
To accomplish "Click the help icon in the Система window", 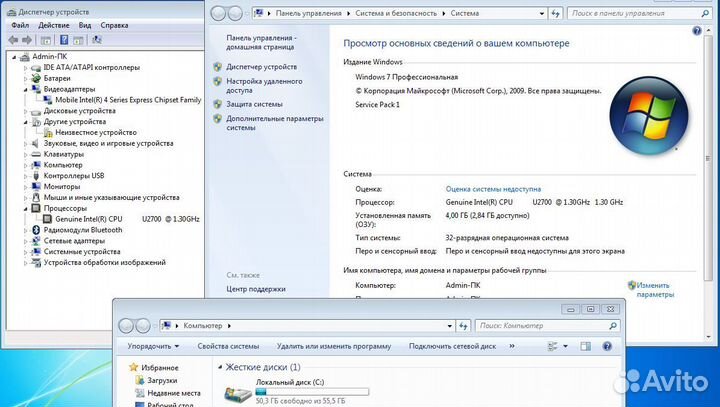I will point(697,31).
